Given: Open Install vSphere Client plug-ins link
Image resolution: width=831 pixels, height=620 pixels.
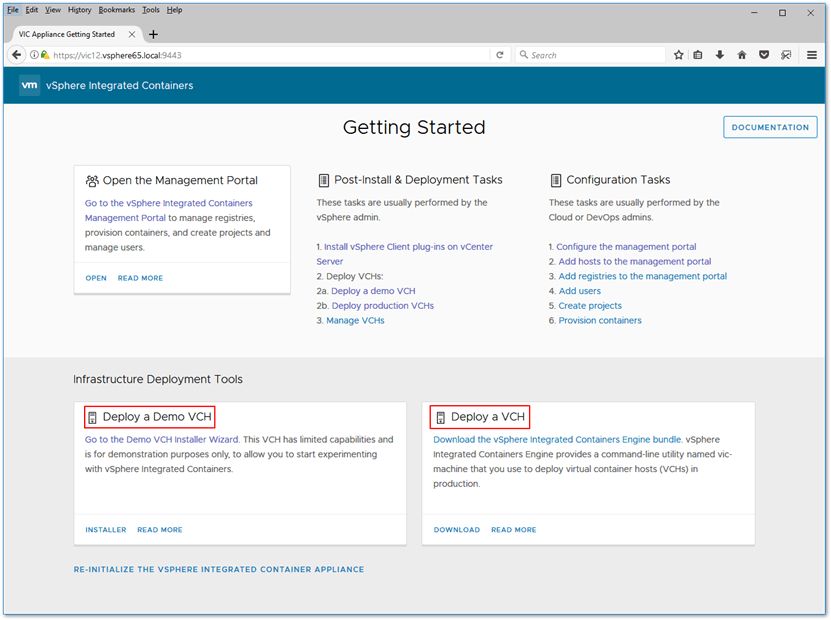Looking at the screenshot, I should pos(405,254).
